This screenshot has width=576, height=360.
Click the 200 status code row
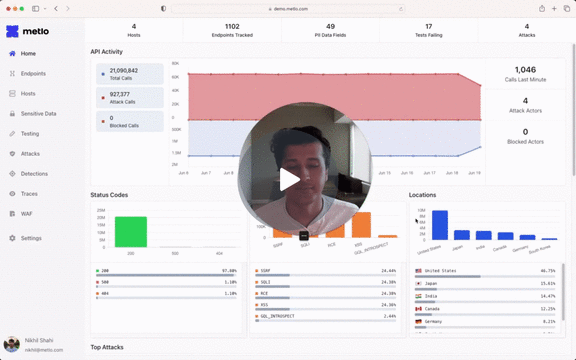pos(166,273)
